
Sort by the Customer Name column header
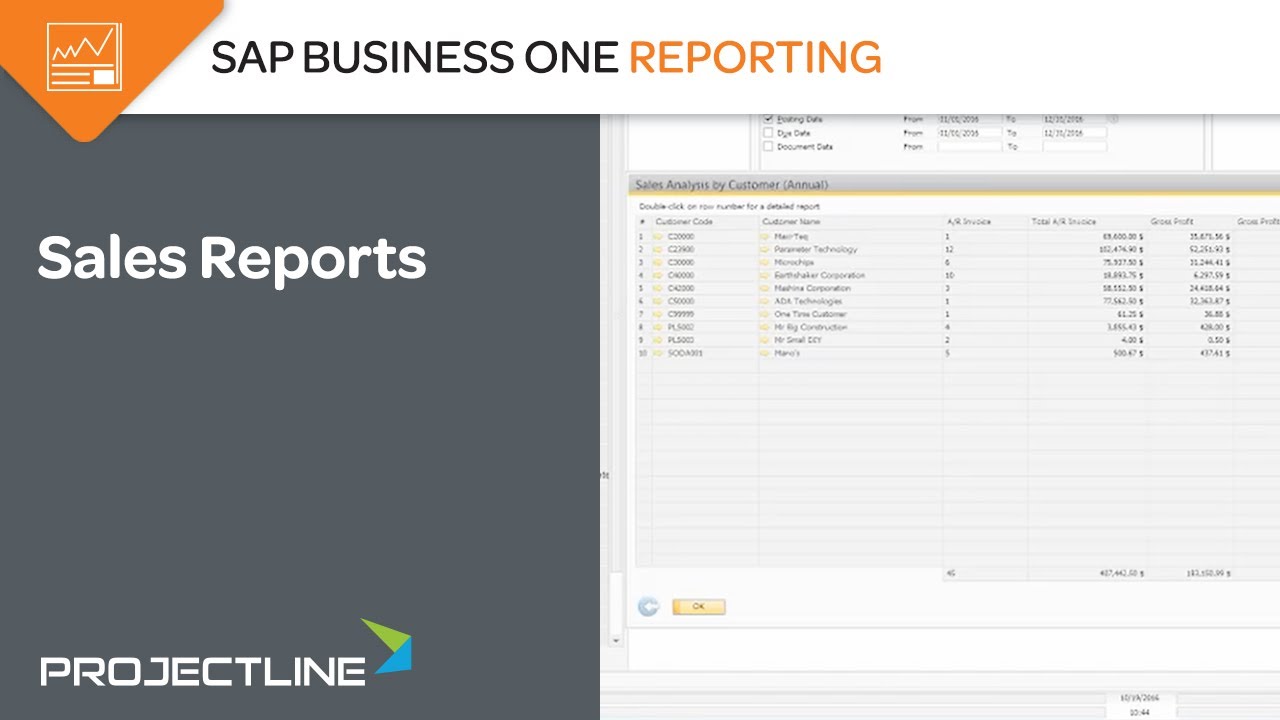[850, 222]
